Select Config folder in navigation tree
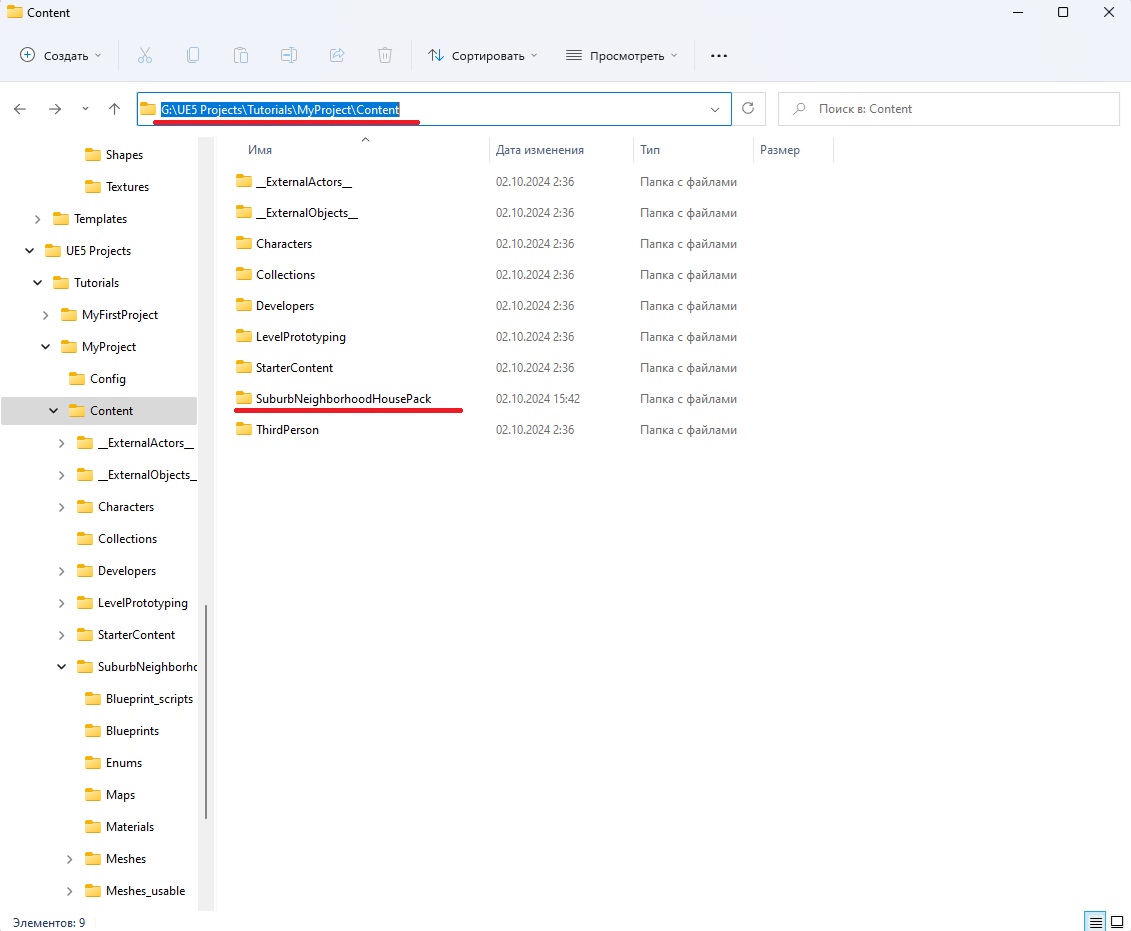 coord(107,379)
